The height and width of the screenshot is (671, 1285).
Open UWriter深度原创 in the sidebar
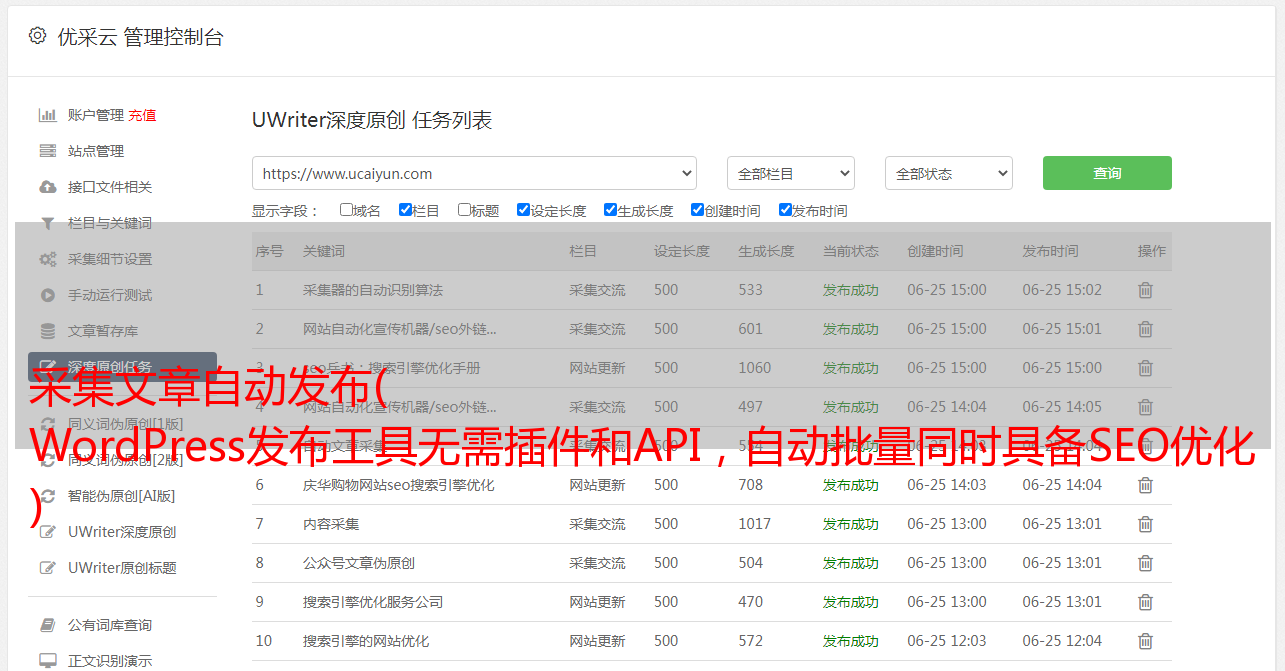click(121, 532)
